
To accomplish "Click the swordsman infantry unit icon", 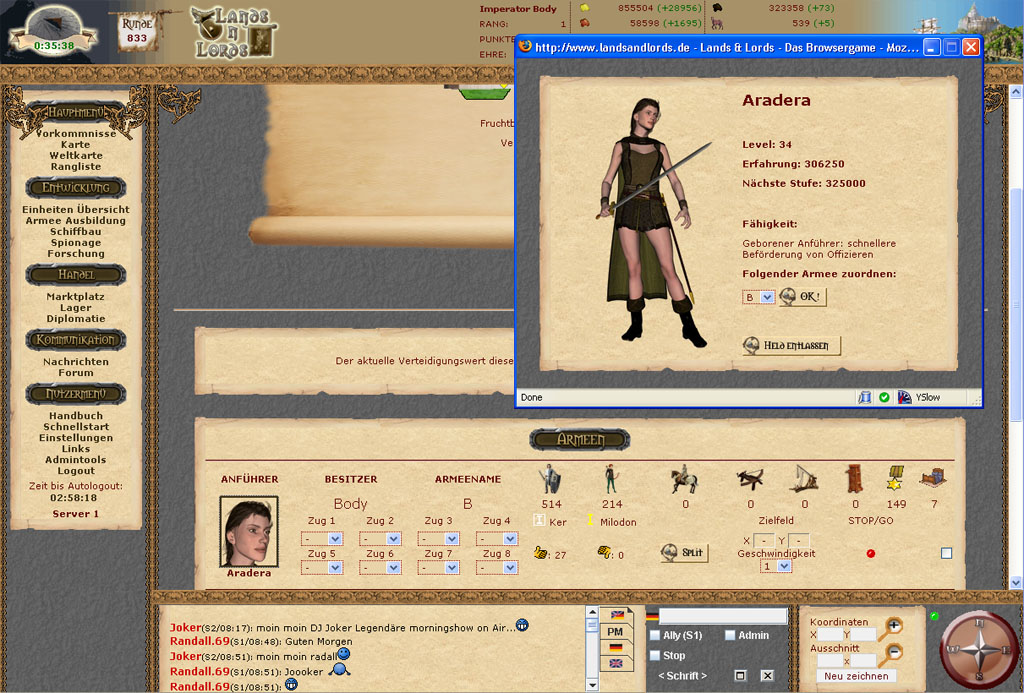I will point(550,479).
